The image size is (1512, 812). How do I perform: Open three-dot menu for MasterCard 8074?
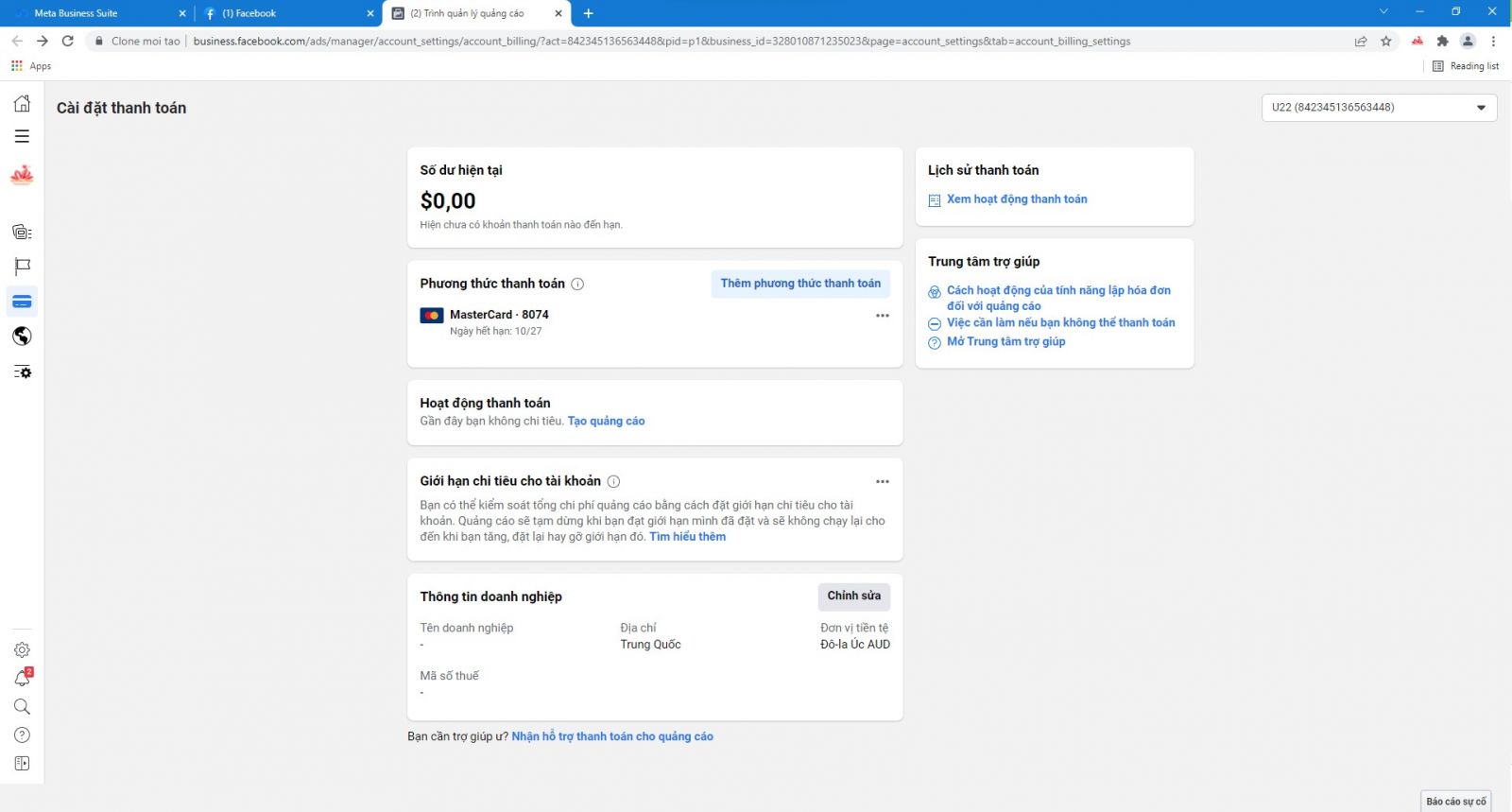pyautogui.click(x=882, y=316)
